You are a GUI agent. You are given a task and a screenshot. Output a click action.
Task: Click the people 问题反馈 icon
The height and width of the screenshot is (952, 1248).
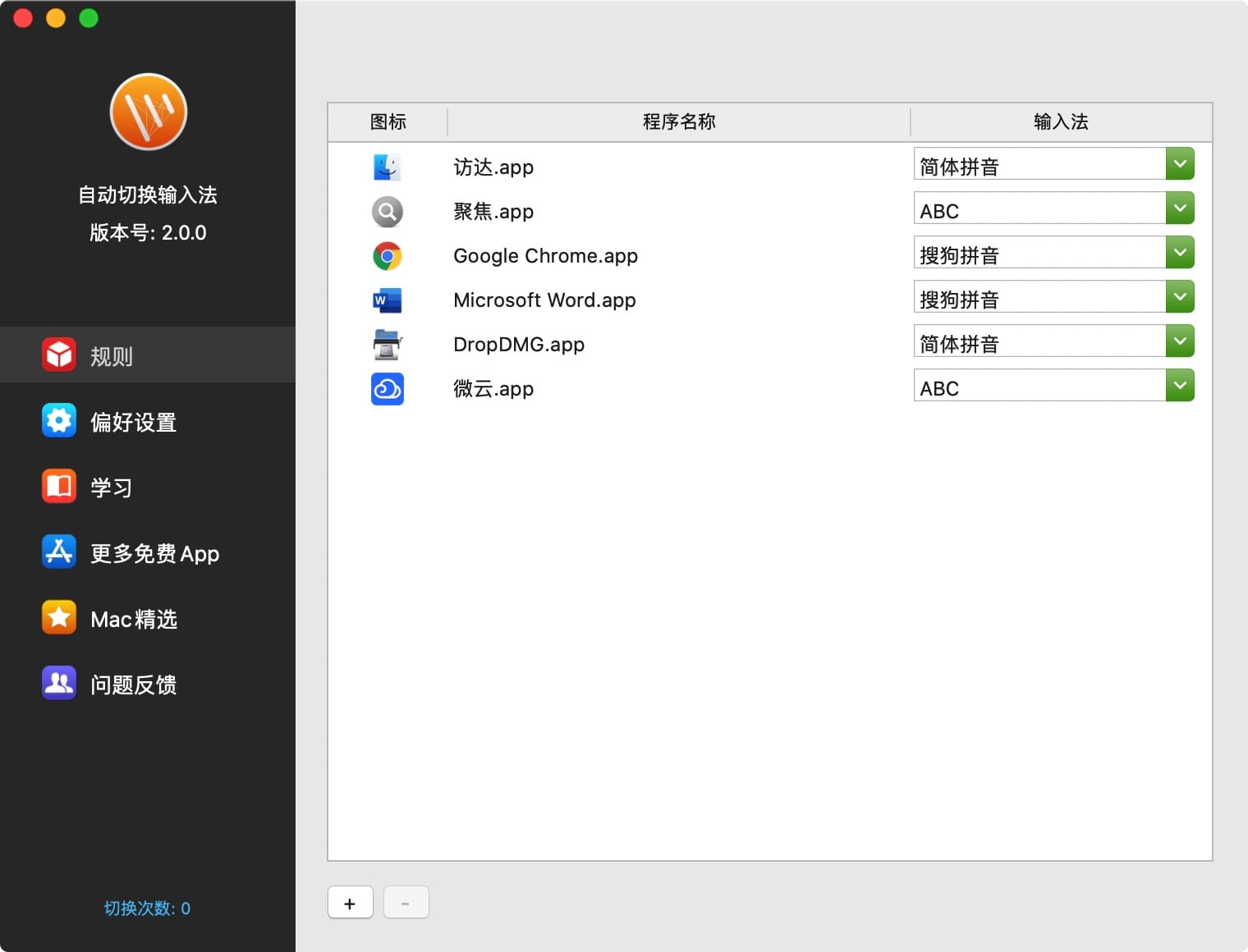click(59, 683)
